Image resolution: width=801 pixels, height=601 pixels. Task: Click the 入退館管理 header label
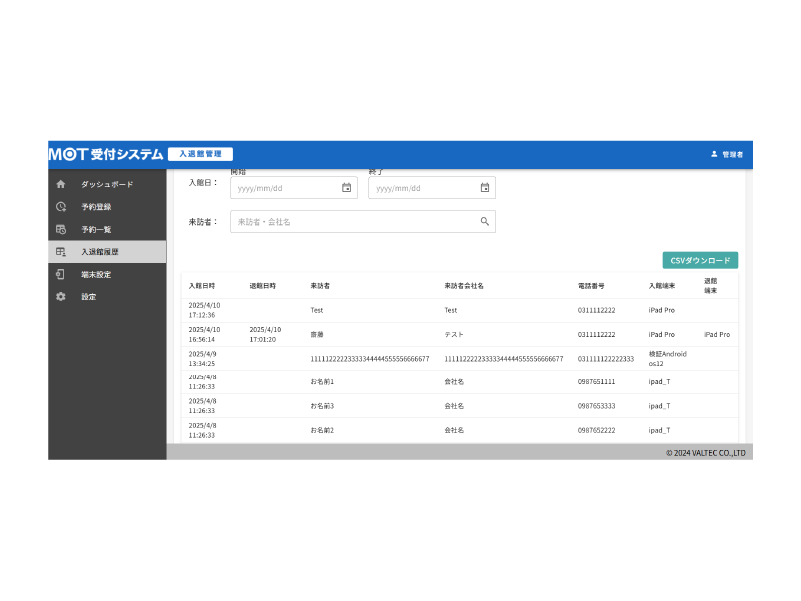coord(200,154)
